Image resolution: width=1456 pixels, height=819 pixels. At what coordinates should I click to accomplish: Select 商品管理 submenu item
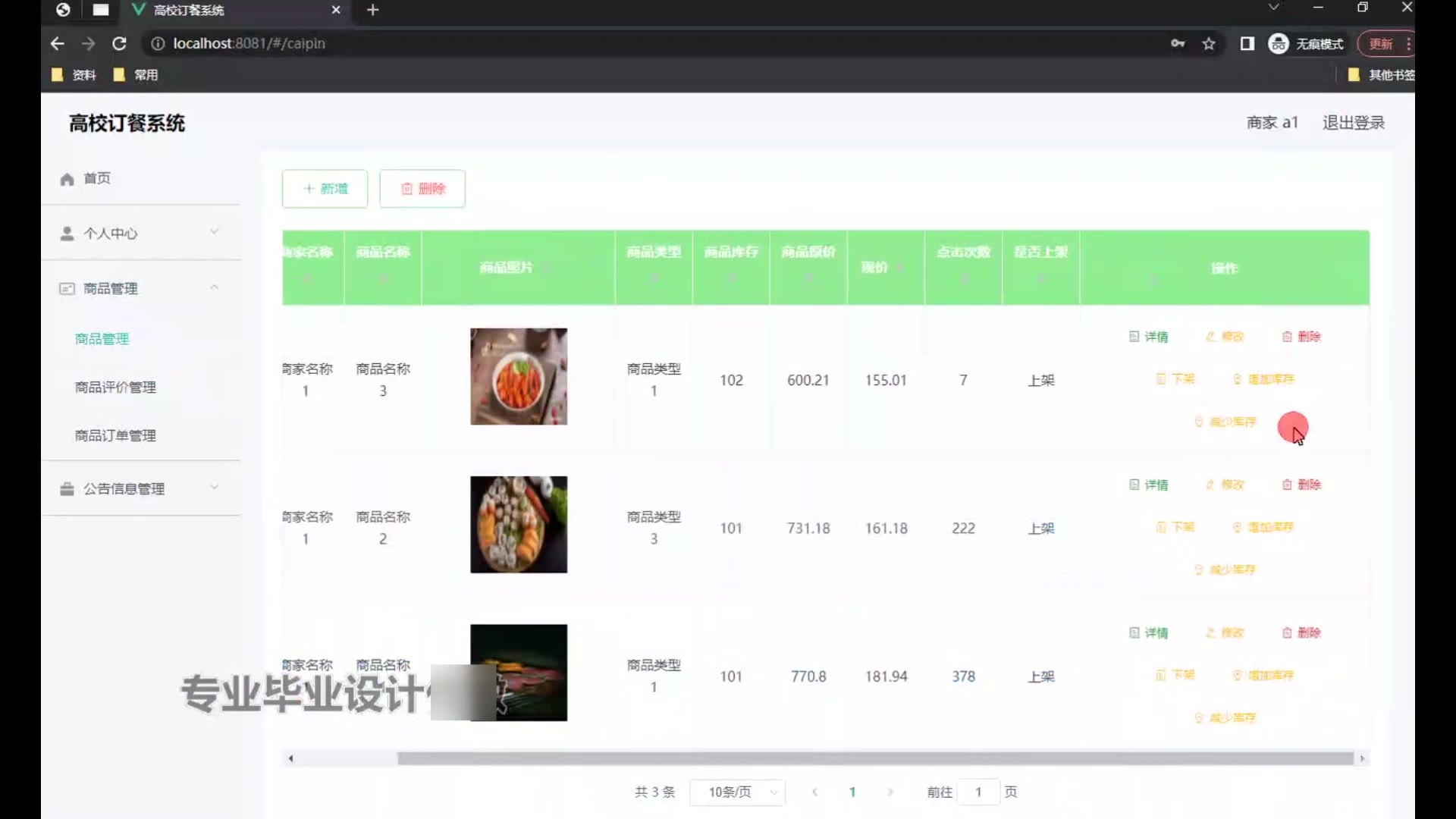click(x=102, y=339)
